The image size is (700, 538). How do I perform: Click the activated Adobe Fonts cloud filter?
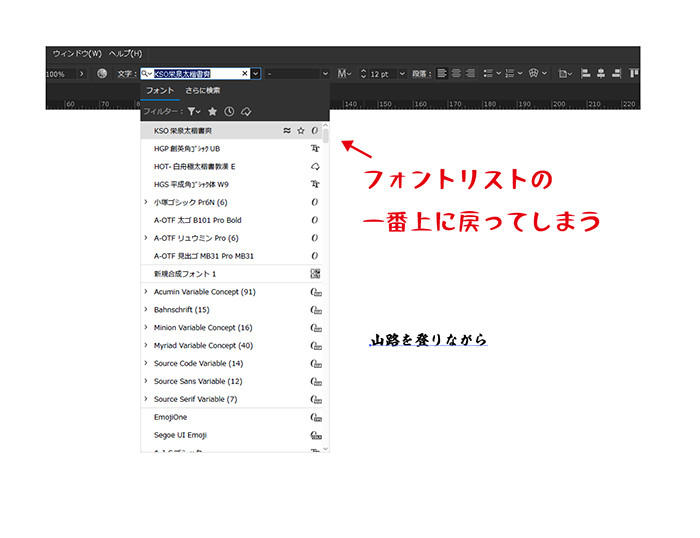coord(246,111)
